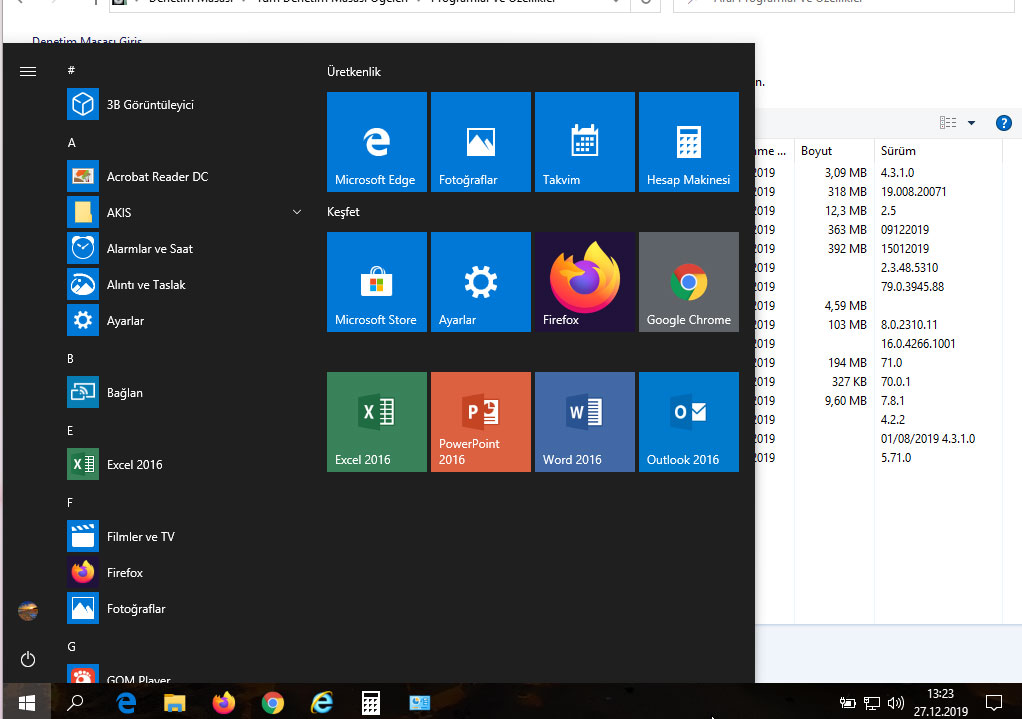Open the user account picture menu

[28, 611]
